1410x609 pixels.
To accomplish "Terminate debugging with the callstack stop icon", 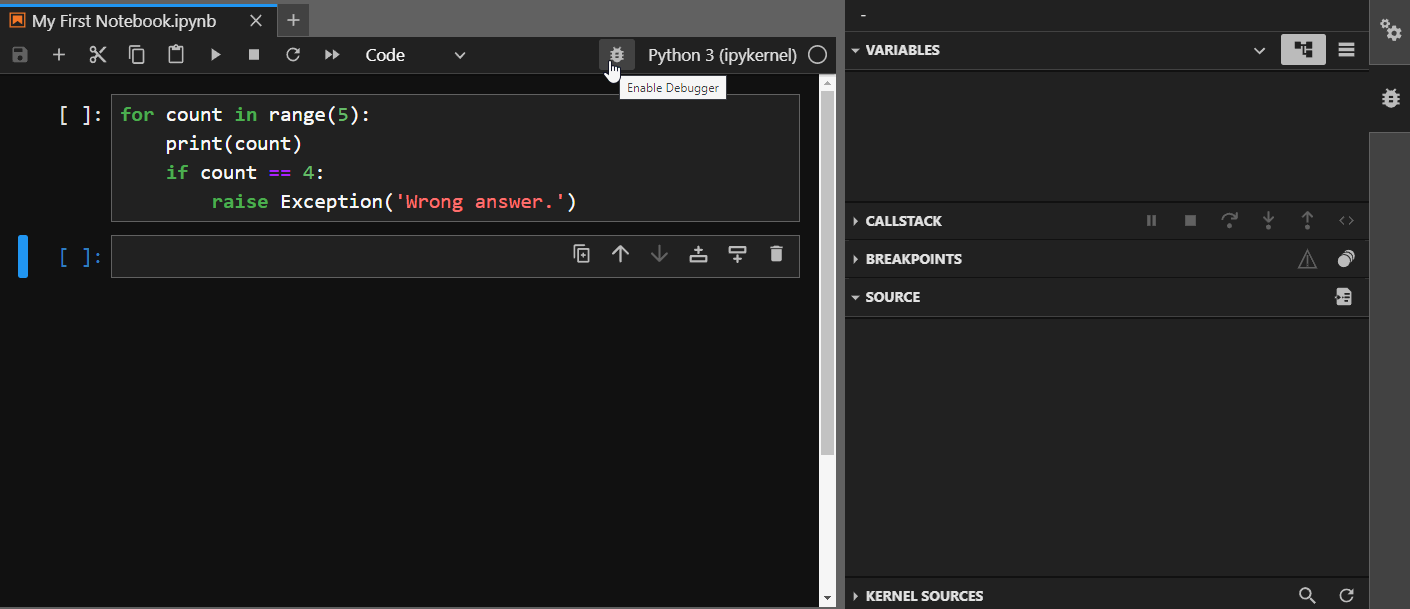I will (1190, 221).
